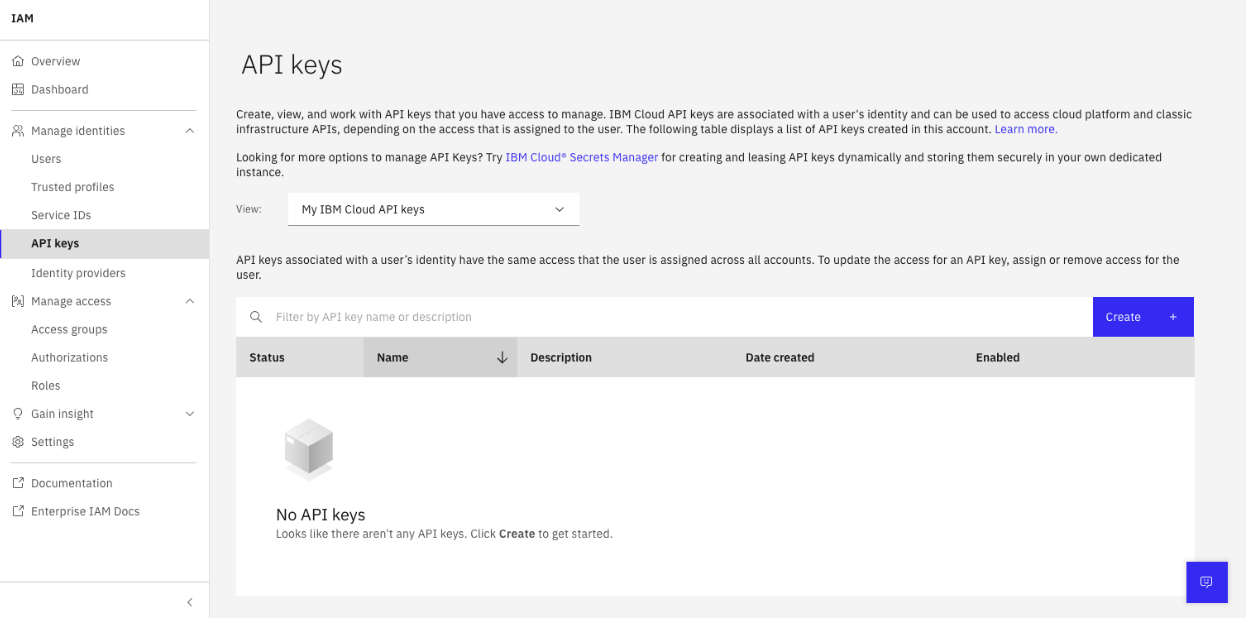Select the Gain insight lightbulb icon
The width and height of the screenshot is (1246, 618).
pos(16,413)
